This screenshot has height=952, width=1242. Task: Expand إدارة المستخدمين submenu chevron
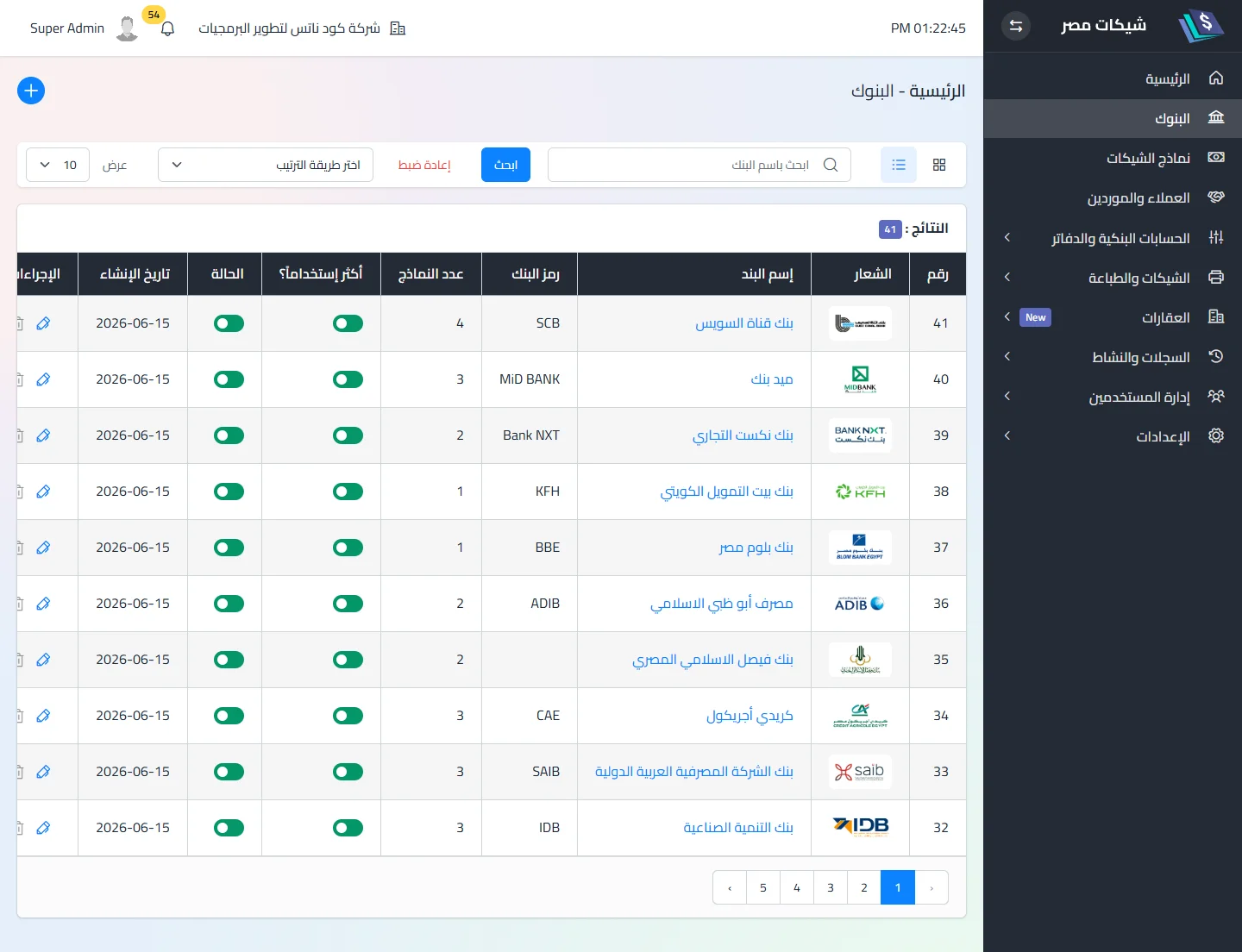1007,396
